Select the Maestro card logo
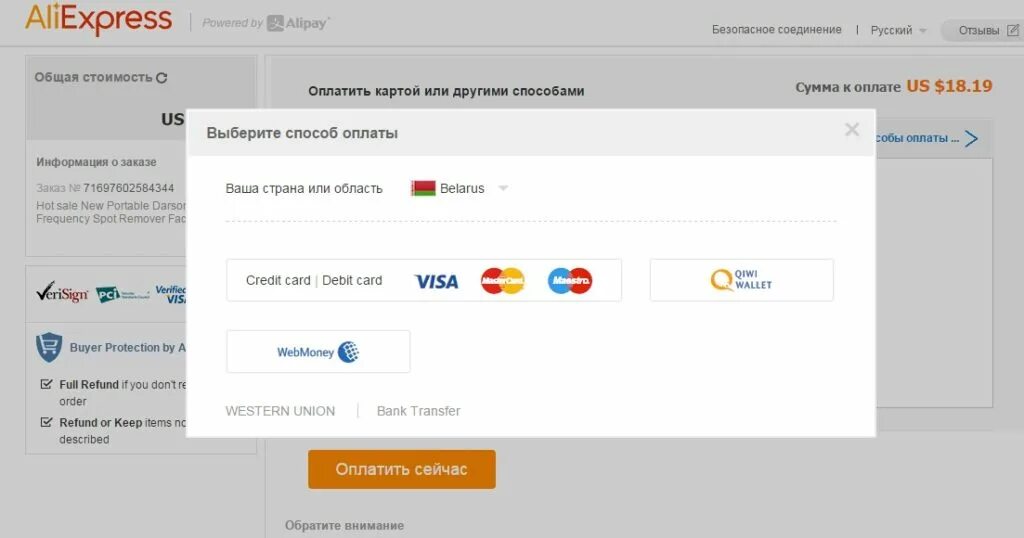The width and height of the screenshot is (1024, 538). coord(570,281)
